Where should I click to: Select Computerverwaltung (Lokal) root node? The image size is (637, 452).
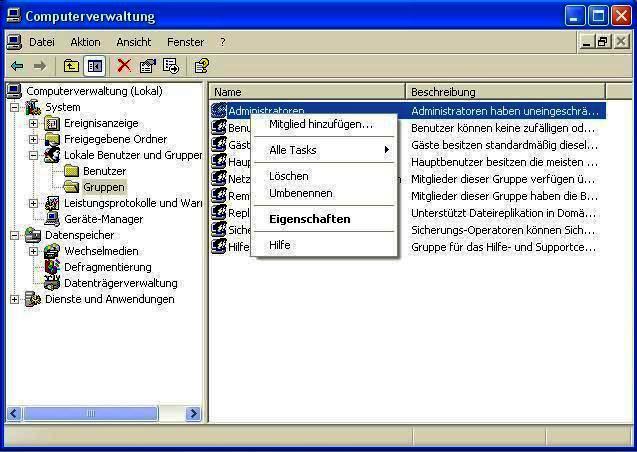point(94,91)
